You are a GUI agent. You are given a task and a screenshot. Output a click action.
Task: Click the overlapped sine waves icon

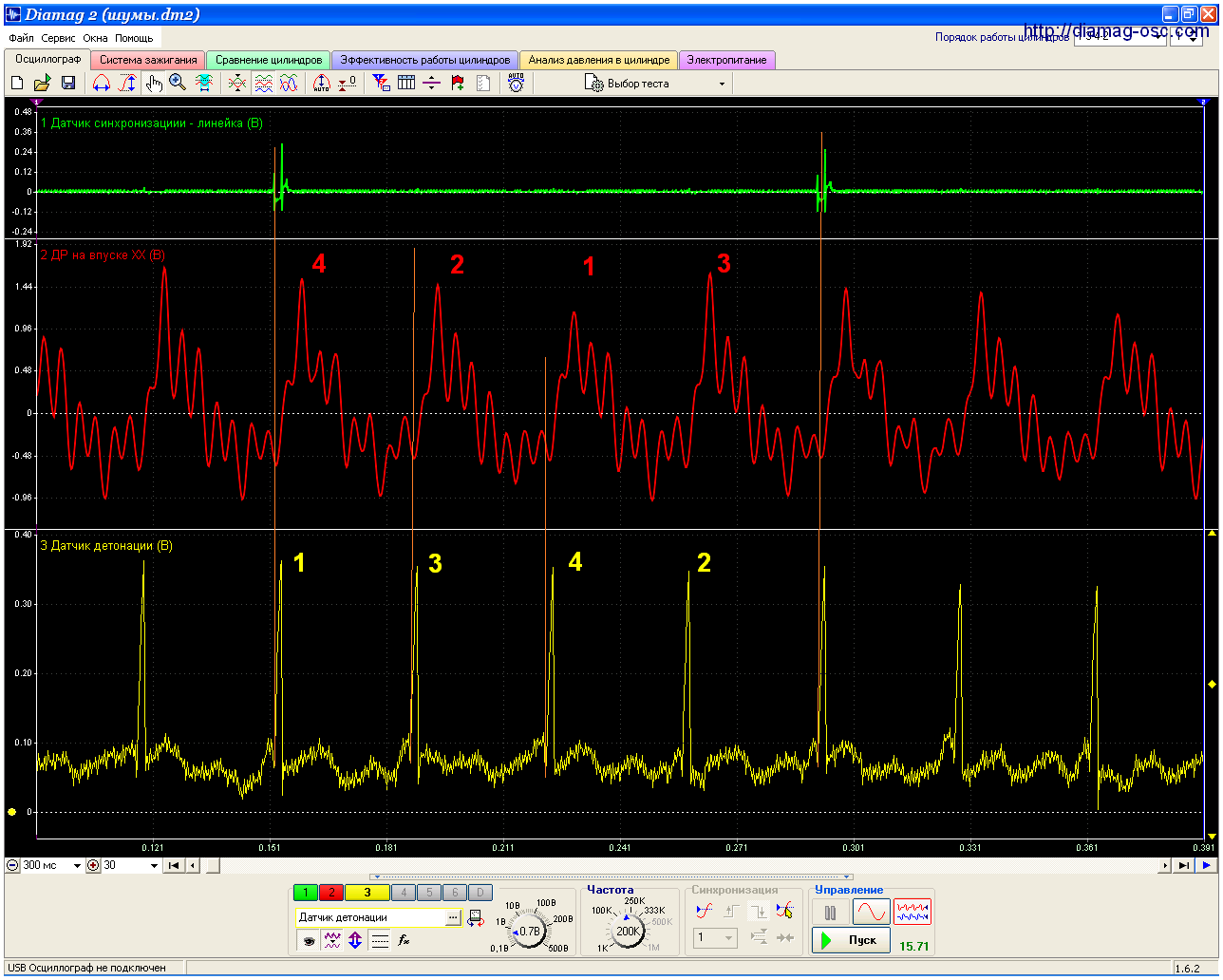tap(289, 84)
